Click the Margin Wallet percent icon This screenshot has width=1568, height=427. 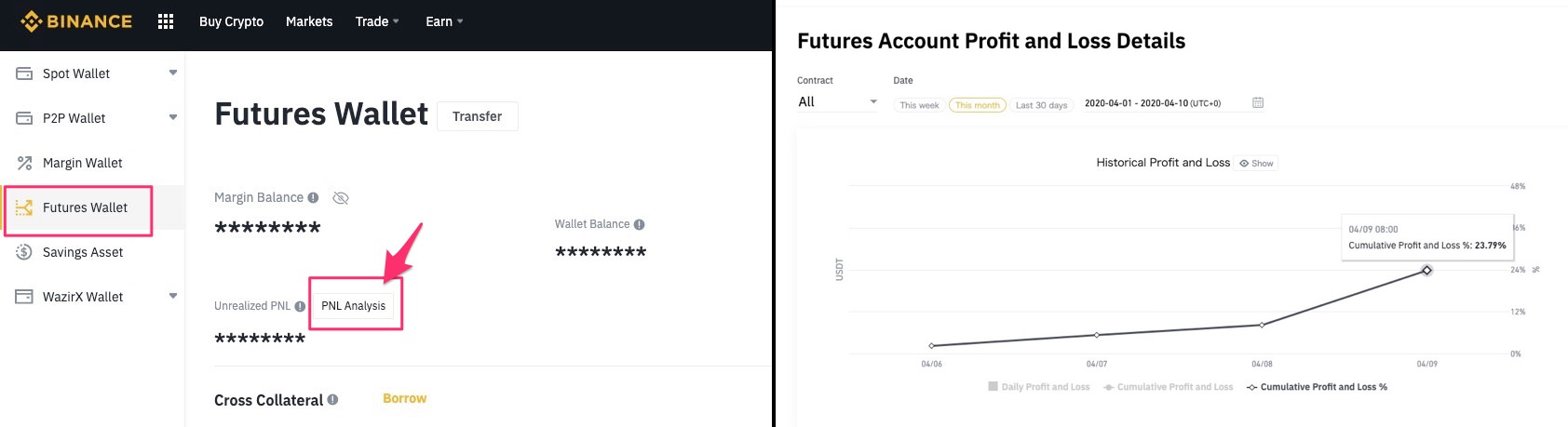point(25,163)
